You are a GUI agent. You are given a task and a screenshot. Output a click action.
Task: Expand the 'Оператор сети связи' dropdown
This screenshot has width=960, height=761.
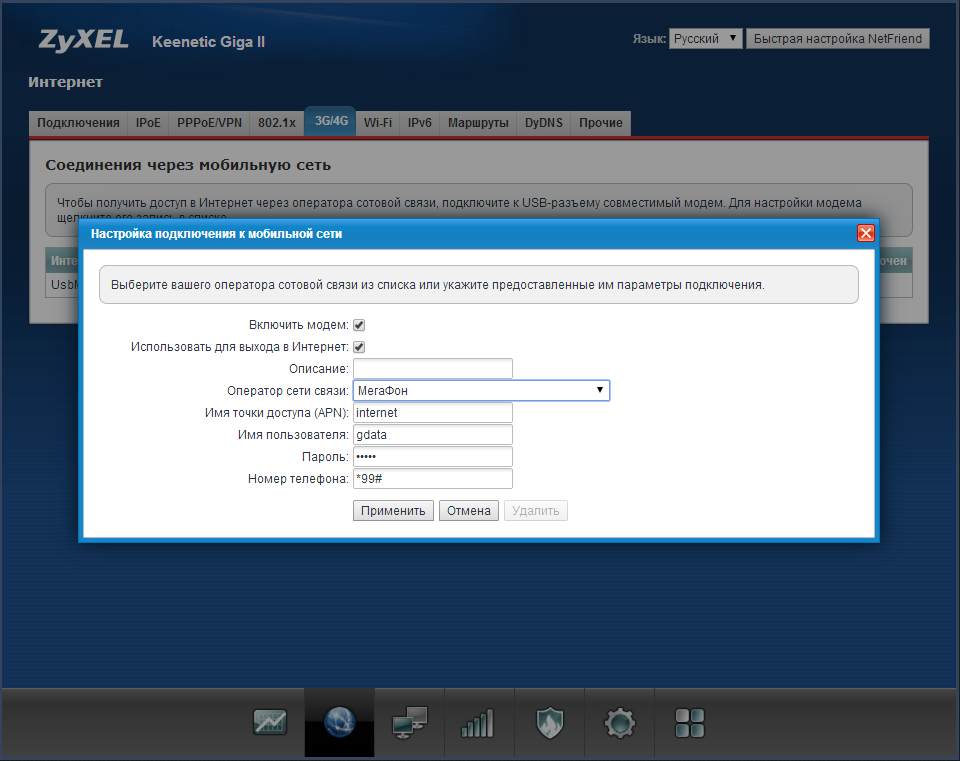(481, 391)
